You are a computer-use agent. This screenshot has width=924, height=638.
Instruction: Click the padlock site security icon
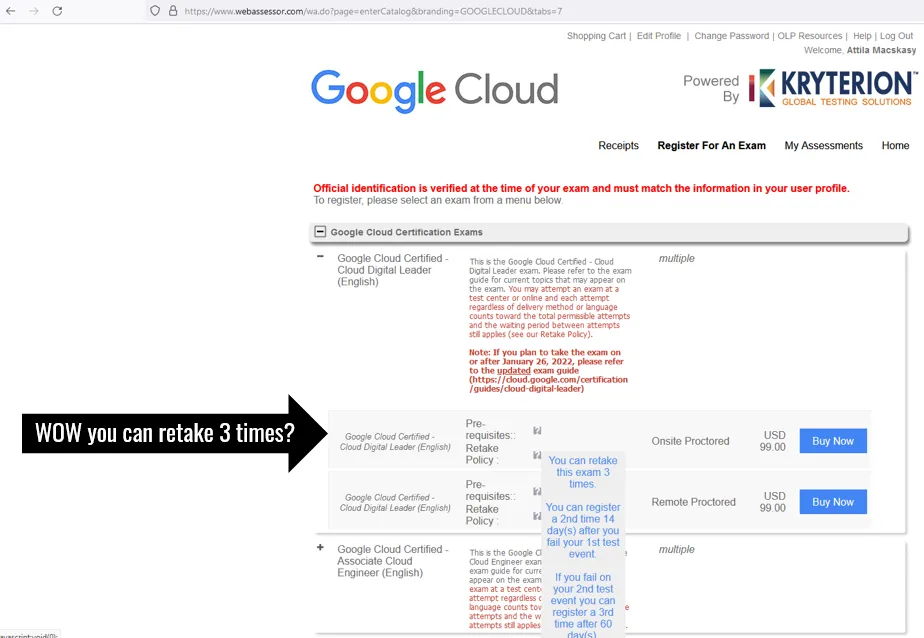(x=173, y=11)
